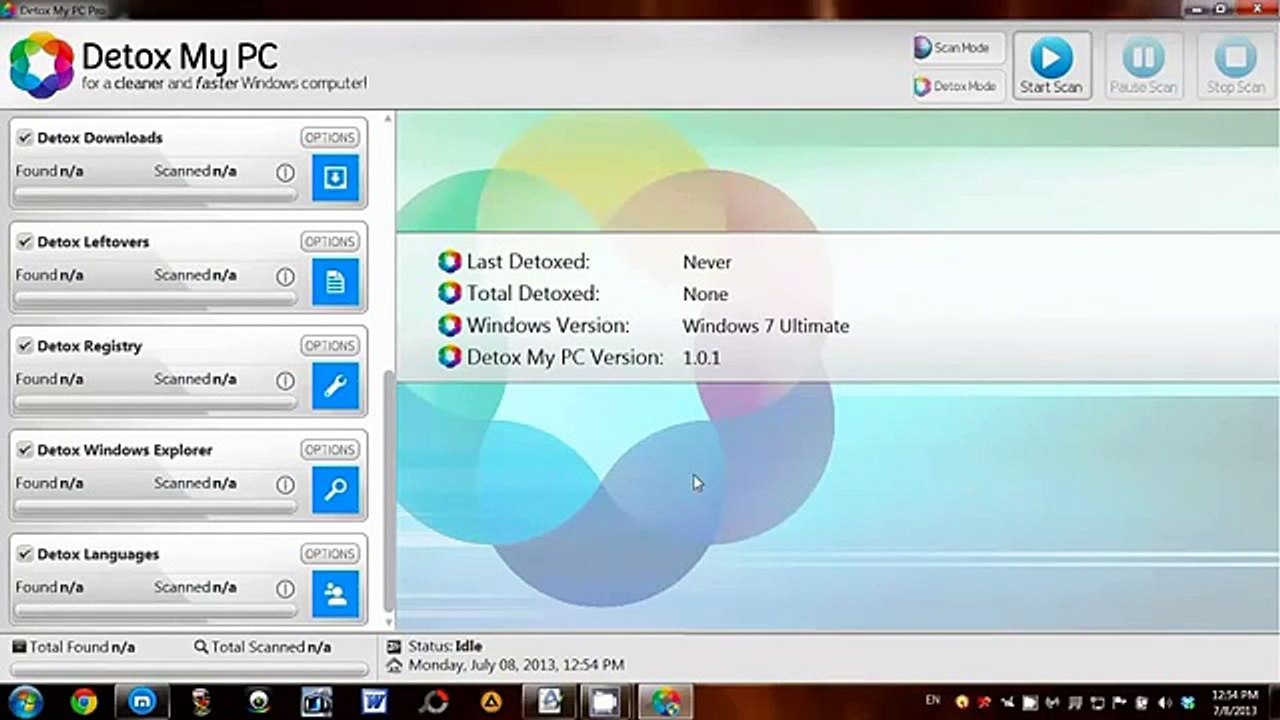Screen dimensions: 1280x720
Task: Click the Detox My PC taskbar button
Action: tap(666, 702)
